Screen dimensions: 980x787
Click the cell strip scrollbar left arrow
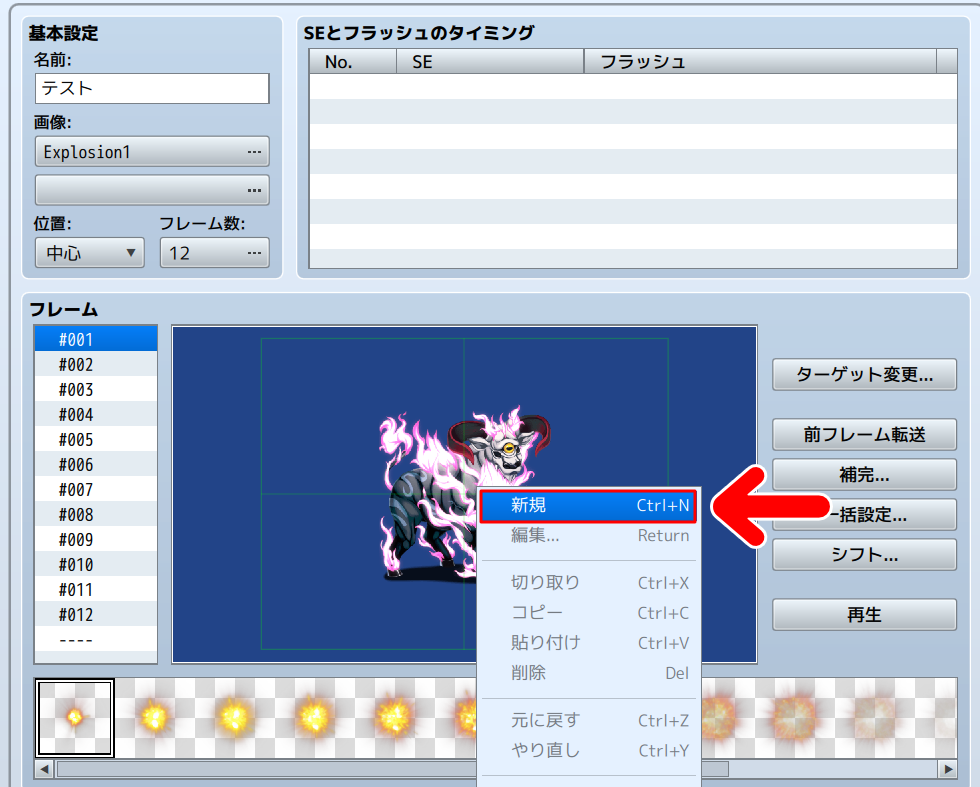point(44,768)
